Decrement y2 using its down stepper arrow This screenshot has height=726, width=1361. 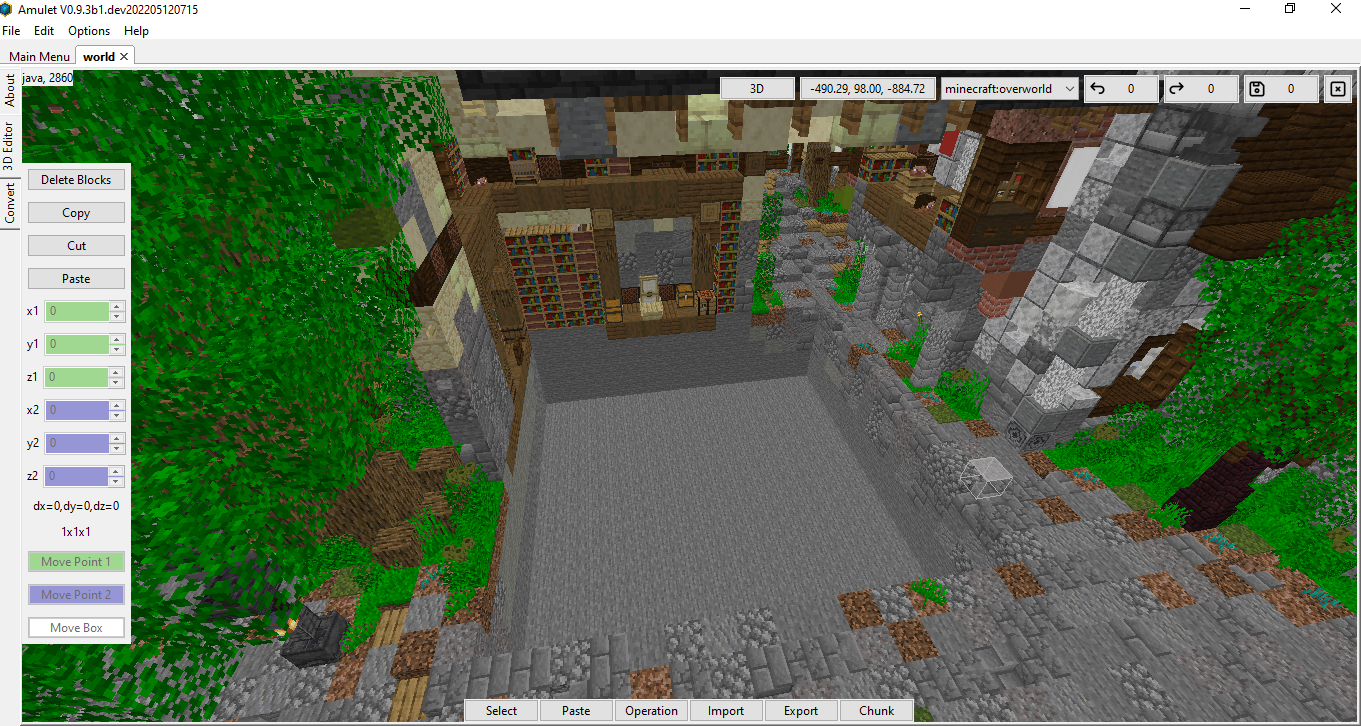[118, 447]
